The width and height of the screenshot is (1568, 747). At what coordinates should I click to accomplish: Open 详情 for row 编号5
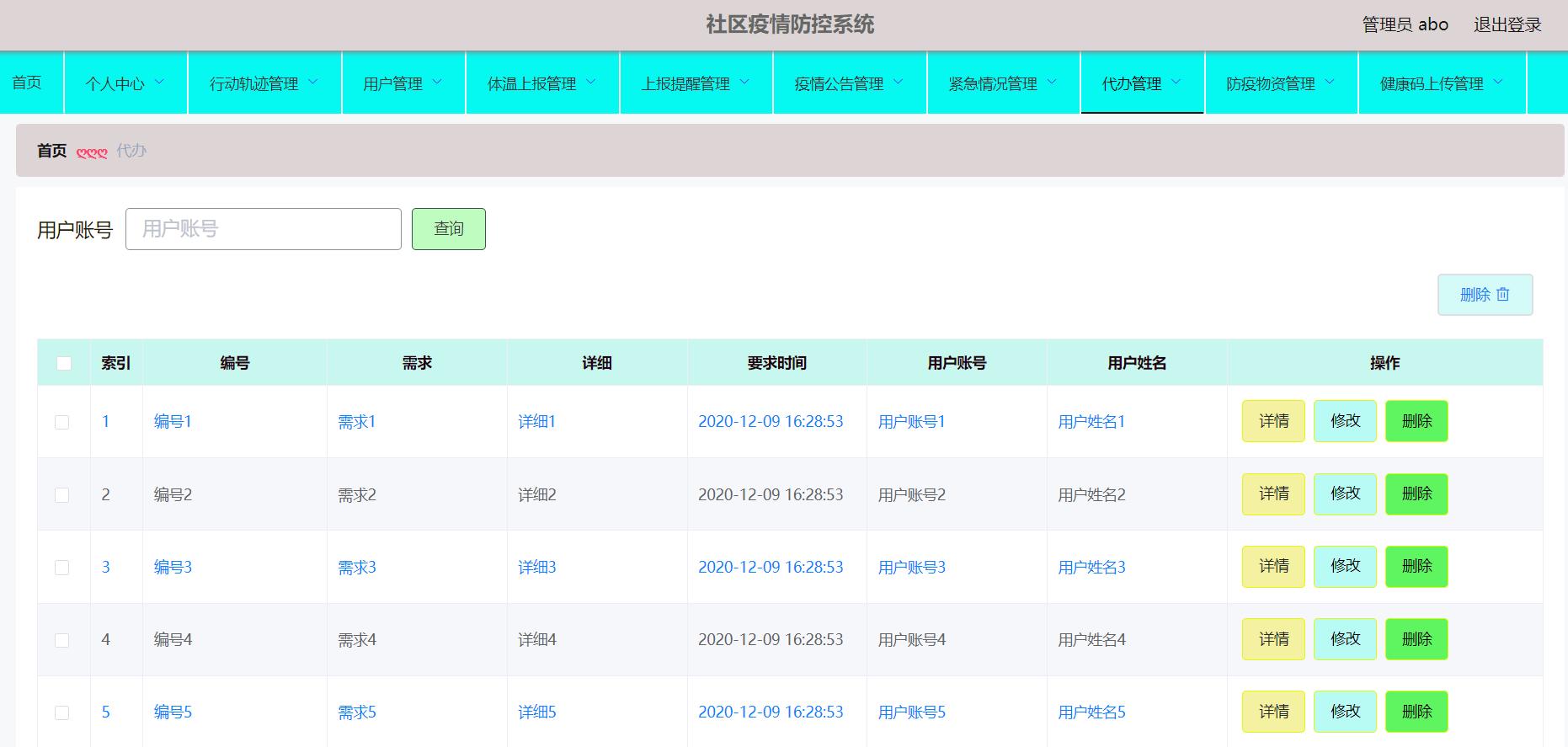point(1273,712)
